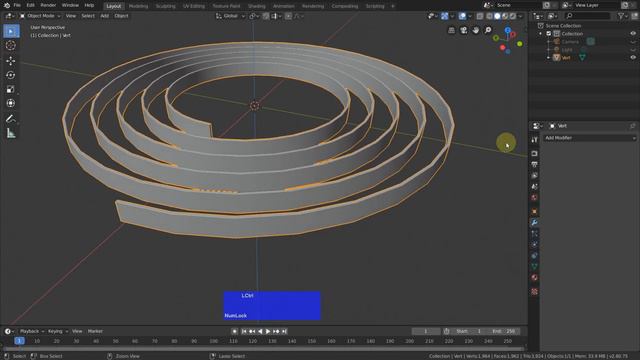Open the Physics properties tab
The width and height of the screenshot is (640, 360).
(534, 244)
